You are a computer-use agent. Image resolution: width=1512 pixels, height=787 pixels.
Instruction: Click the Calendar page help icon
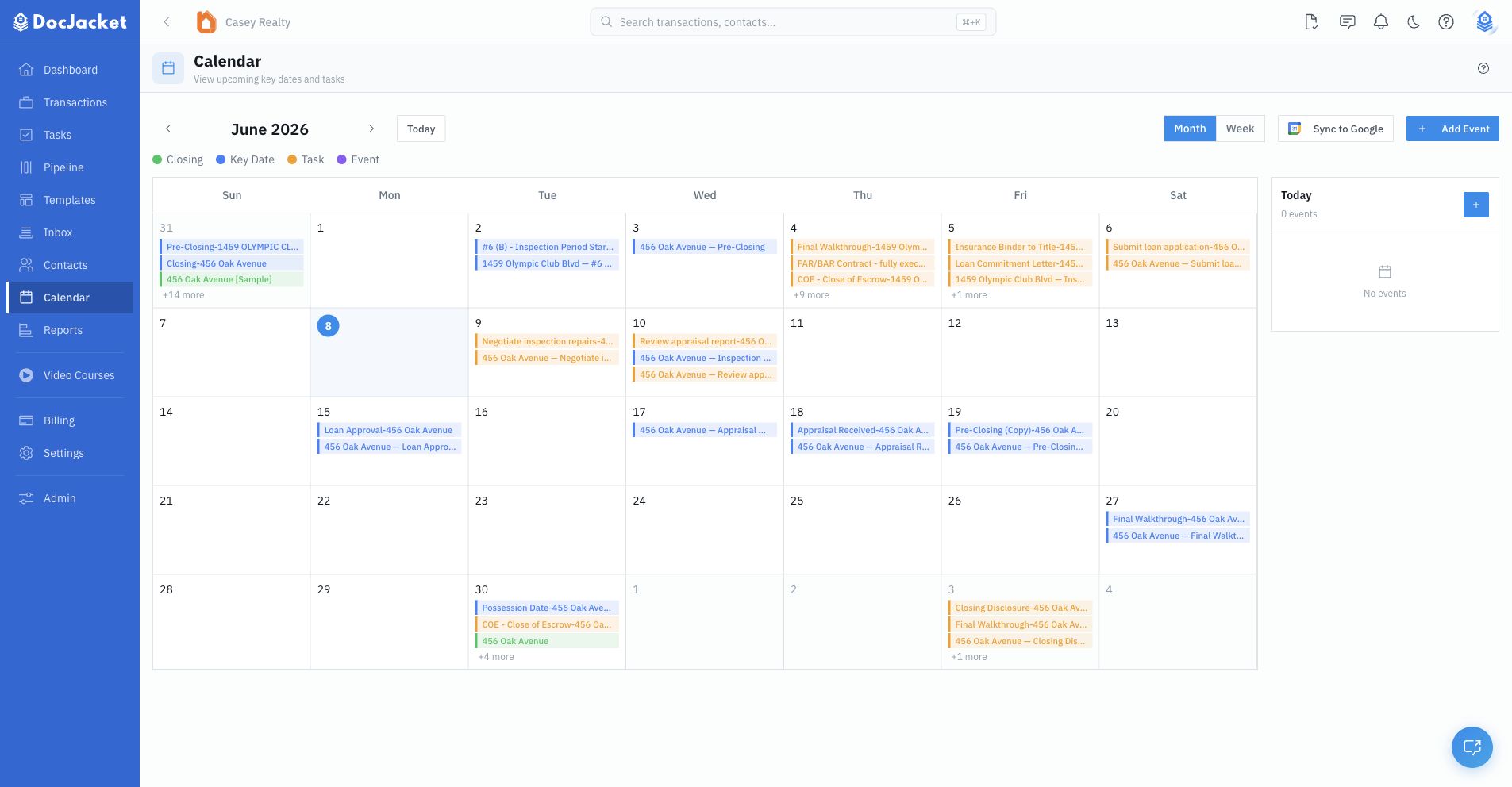tap(1483, 68)
